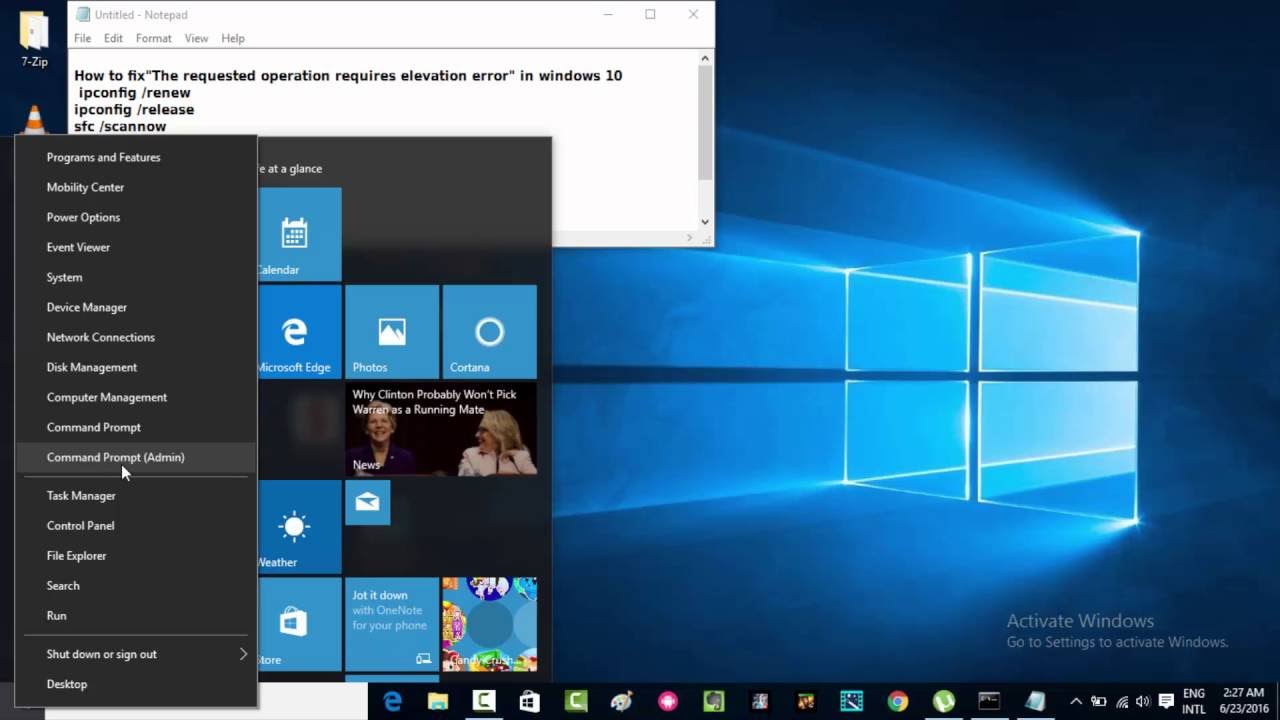Screen dimensions: 1280x720
Task: Click the 'sfc /scannow' line in Notepad
Action: tap(120, 126)
